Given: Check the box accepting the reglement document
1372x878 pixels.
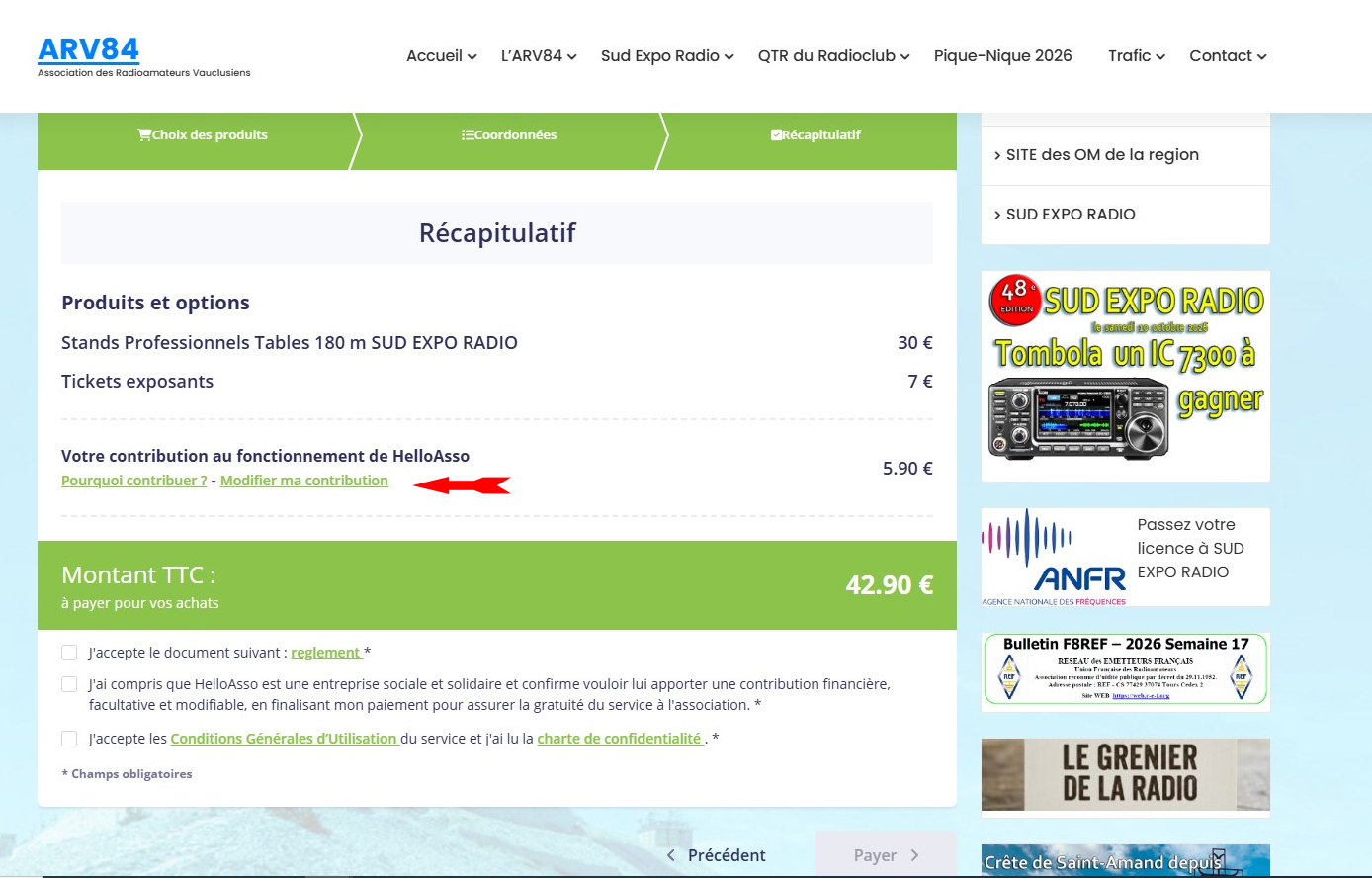Looking at the screenshot, I should point(69,653).
